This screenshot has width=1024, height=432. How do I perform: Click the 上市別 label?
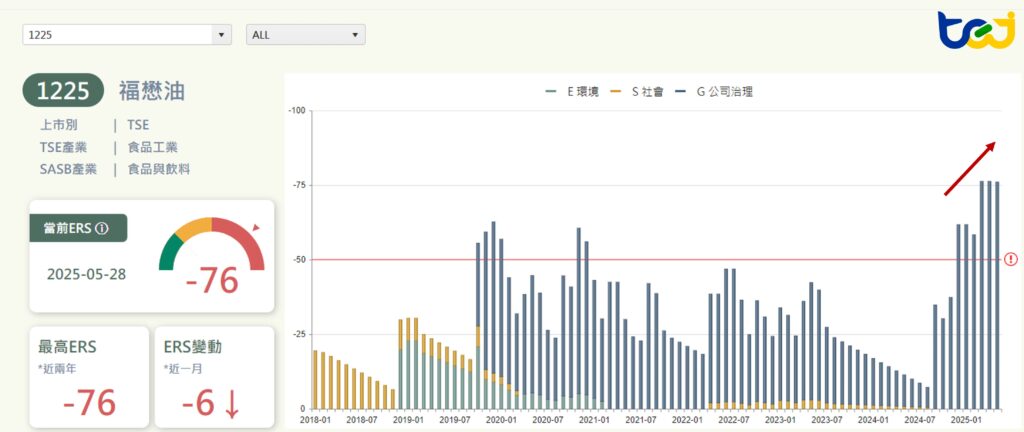[59, 125]
